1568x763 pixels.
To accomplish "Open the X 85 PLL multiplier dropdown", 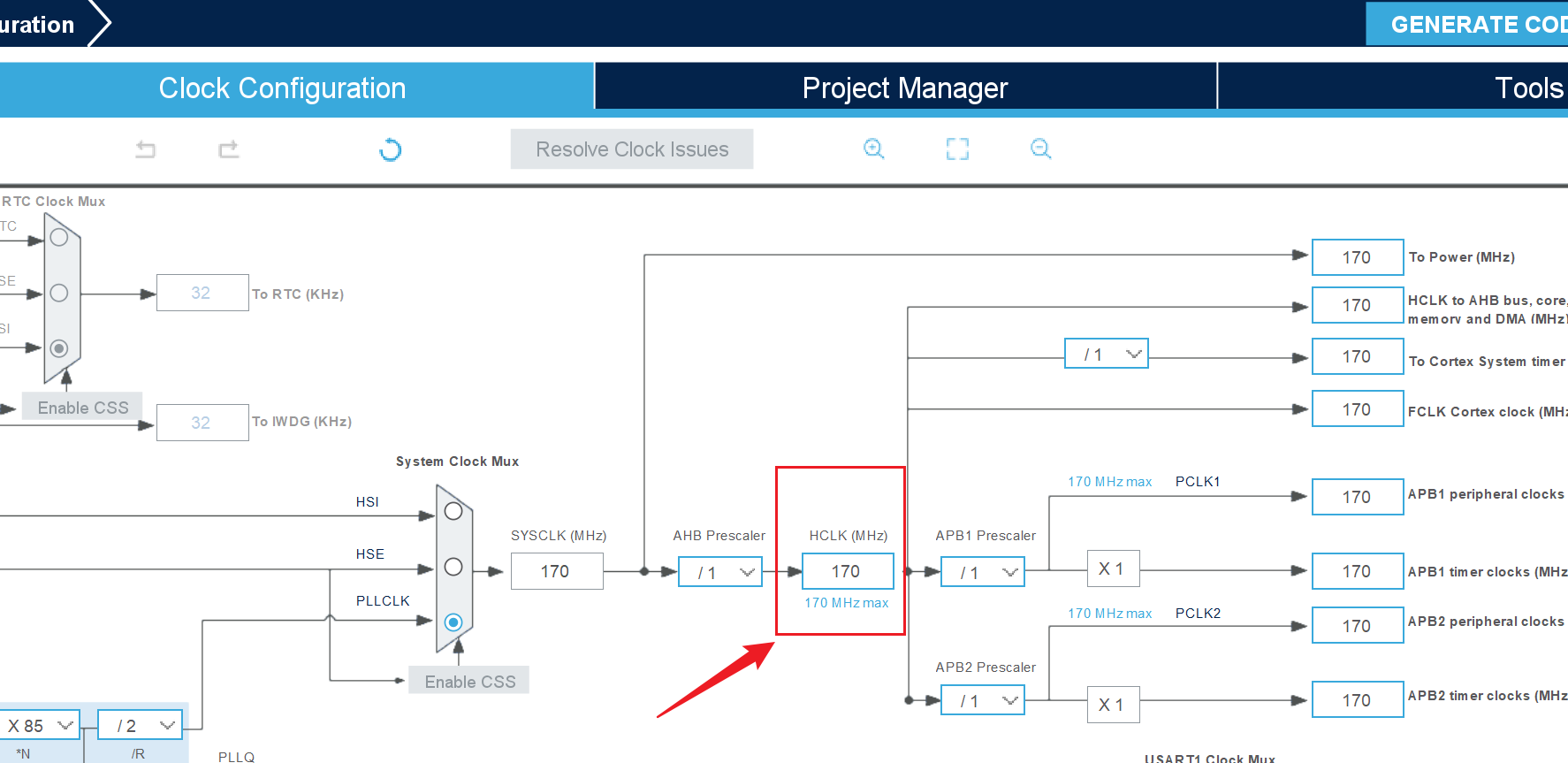I will 39,725.
